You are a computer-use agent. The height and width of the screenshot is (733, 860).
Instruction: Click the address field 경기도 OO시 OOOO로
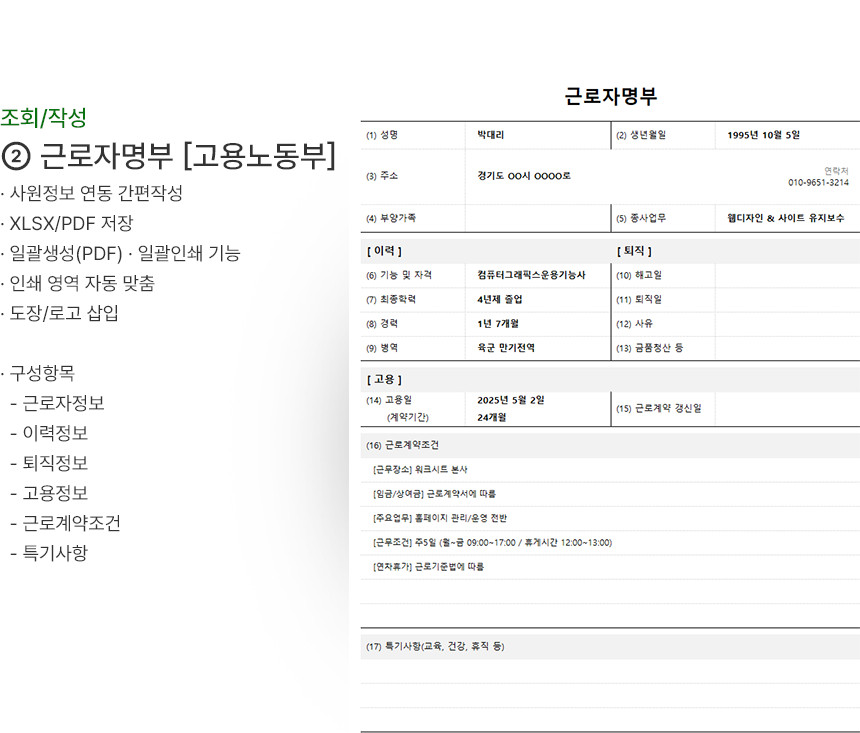click(524, 176)
